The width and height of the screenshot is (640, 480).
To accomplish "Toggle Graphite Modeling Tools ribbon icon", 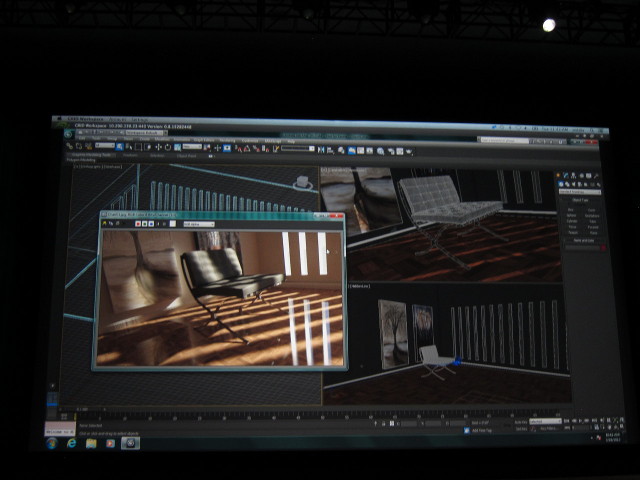I will pos(352,151).
